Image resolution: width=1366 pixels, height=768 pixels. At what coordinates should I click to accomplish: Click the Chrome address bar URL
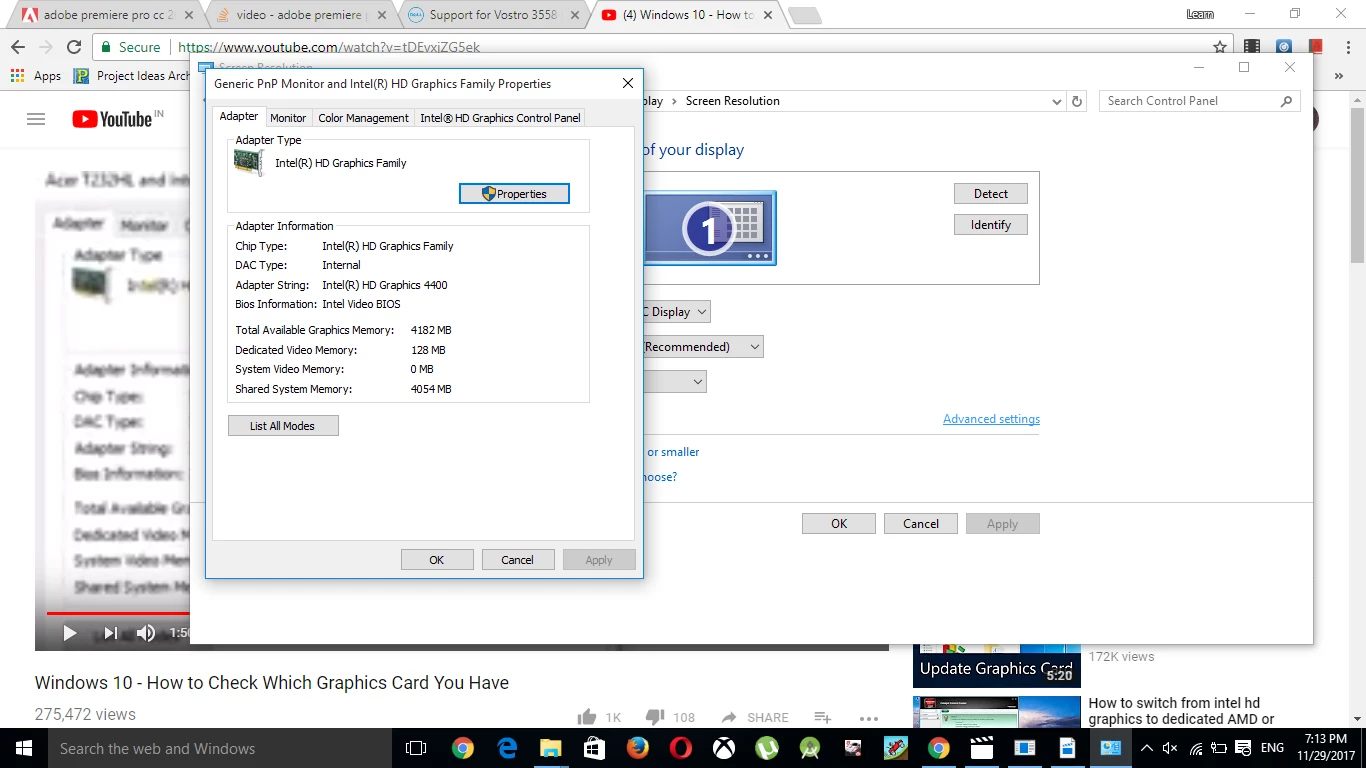pyautogui.click(x=329, y=47)
